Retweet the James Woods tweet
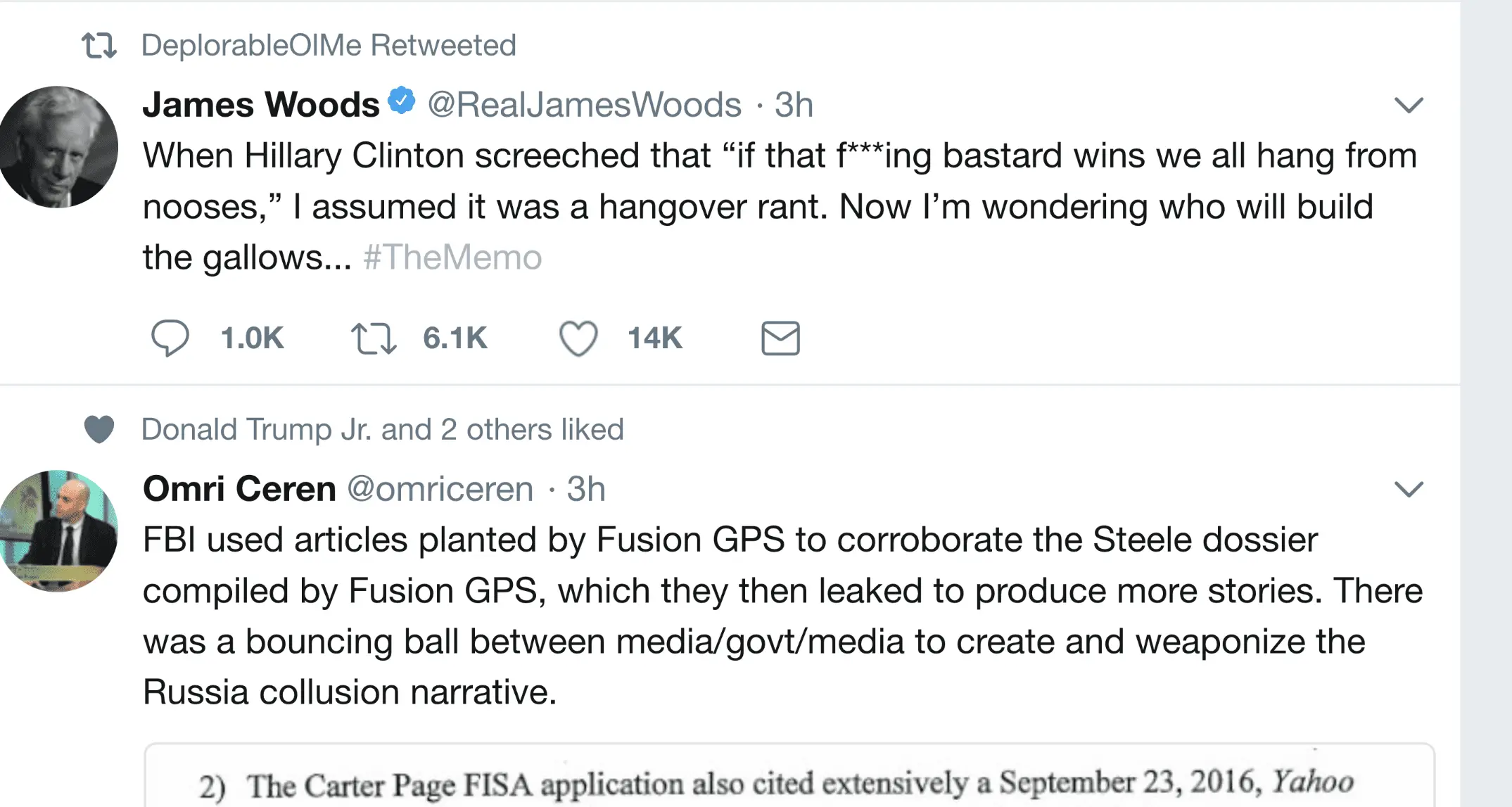 [374, 338]
